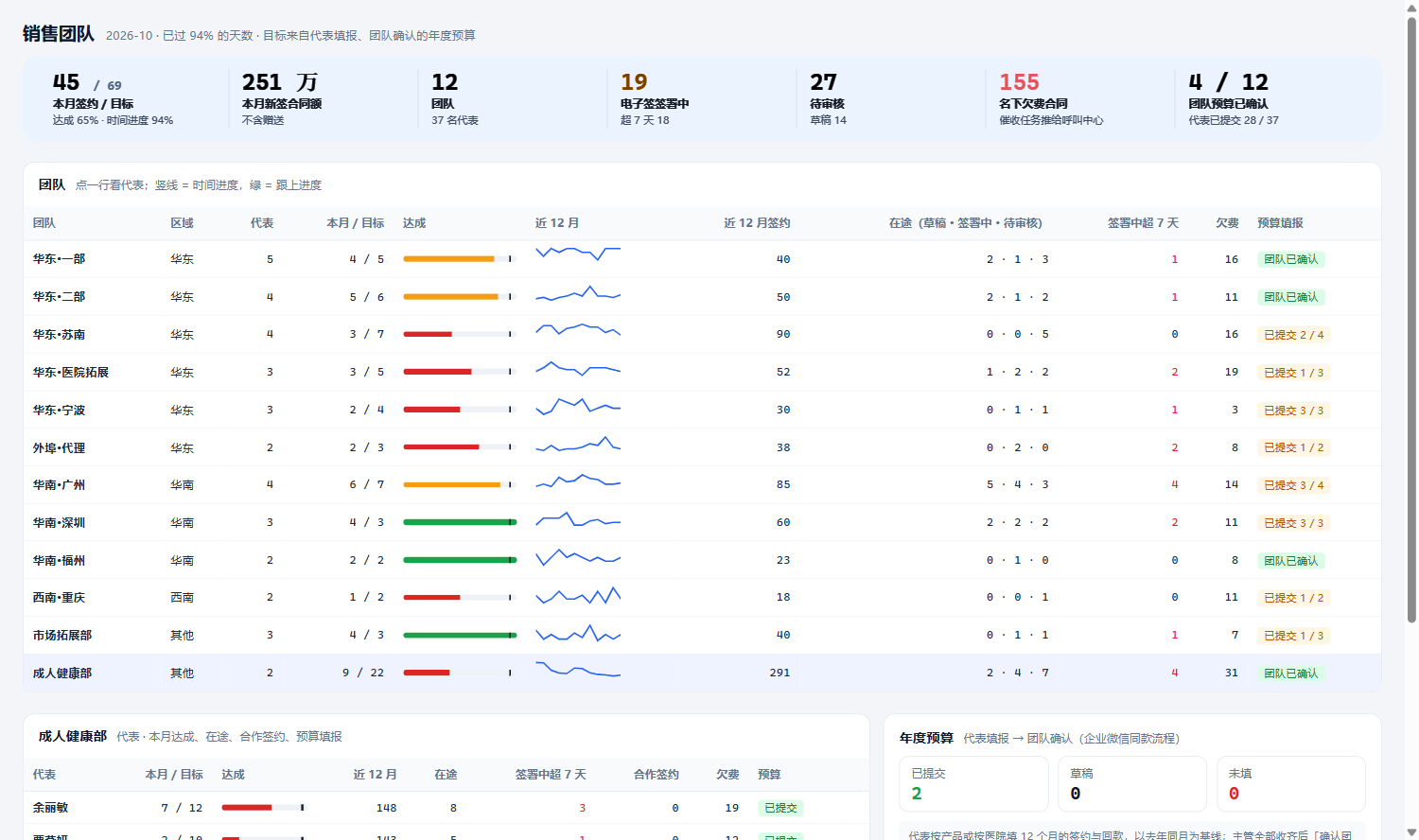The height and width of the screenshot is (840, 1419).
Task: Click the 华南·福州 team name
Action: pyautogui.click(x=59, y=560)
